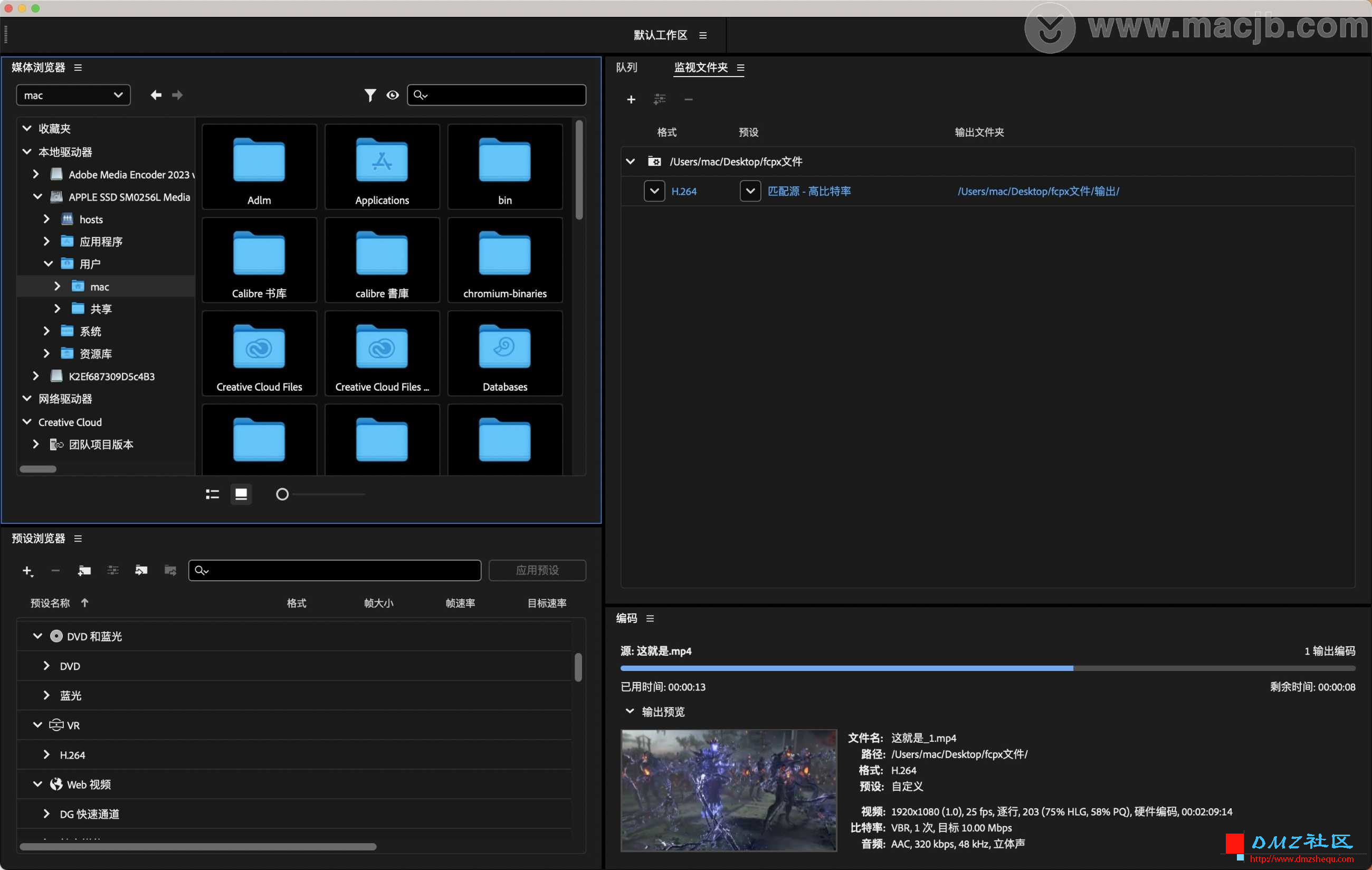Go back in the media browser
Viewport: 1372px width, 870px height.
coord(156,94)
